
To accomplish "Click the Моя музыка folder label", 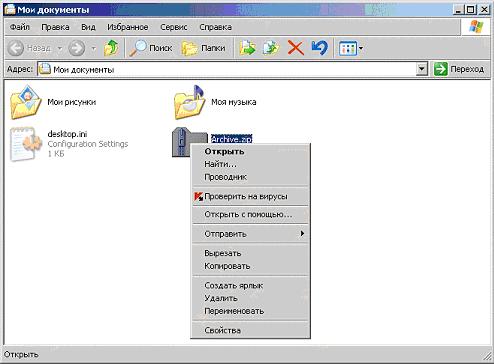I will click(x=234, y=102).
